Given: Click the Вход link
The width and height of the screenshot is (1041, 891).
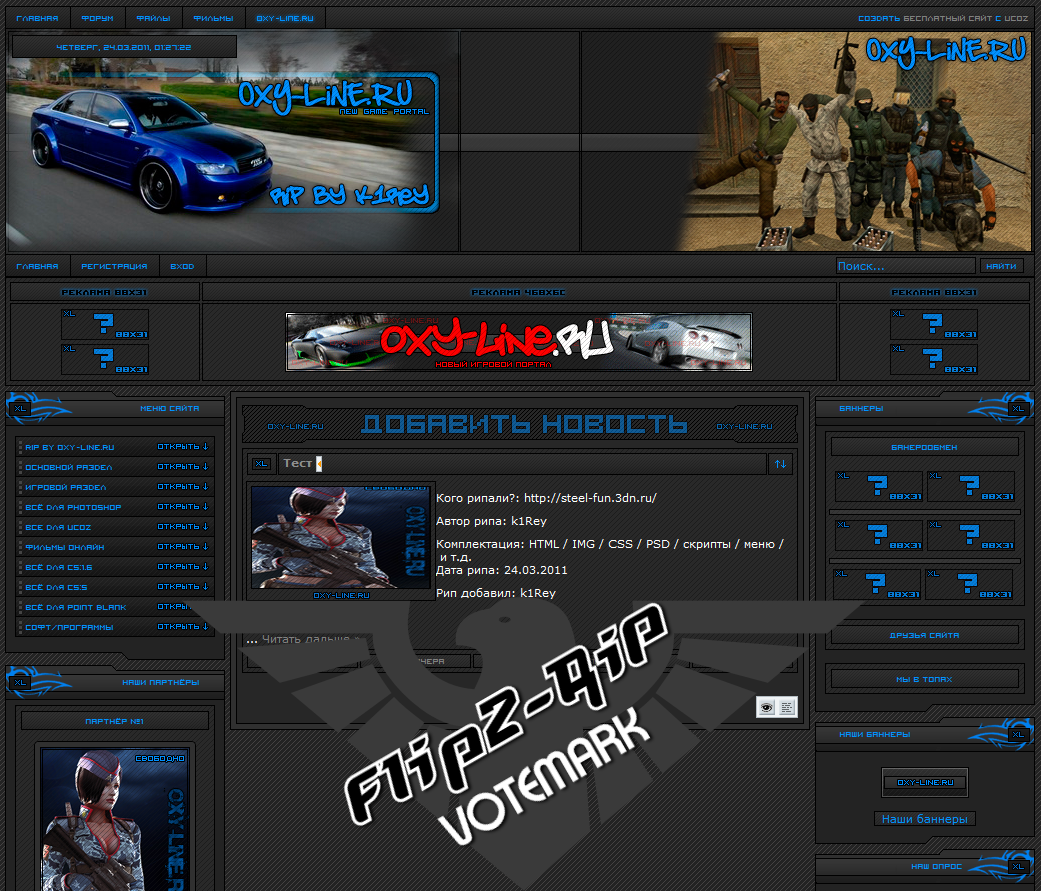Looking at the screenshot, I should point(182,266).
